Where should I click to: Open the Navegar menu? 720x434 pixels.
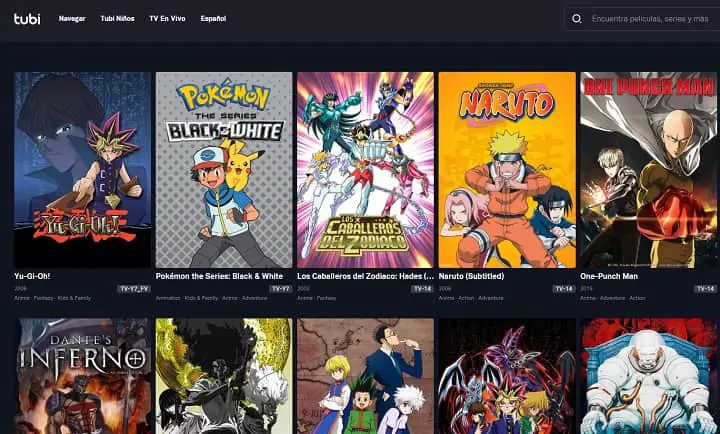tap(72, 19)
